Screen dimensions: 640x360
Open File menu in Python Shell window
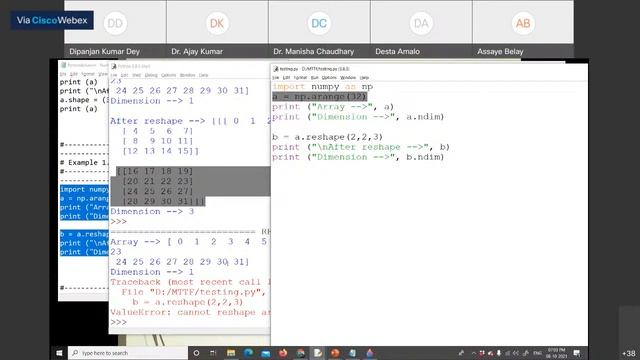click(x=113, y=75)
